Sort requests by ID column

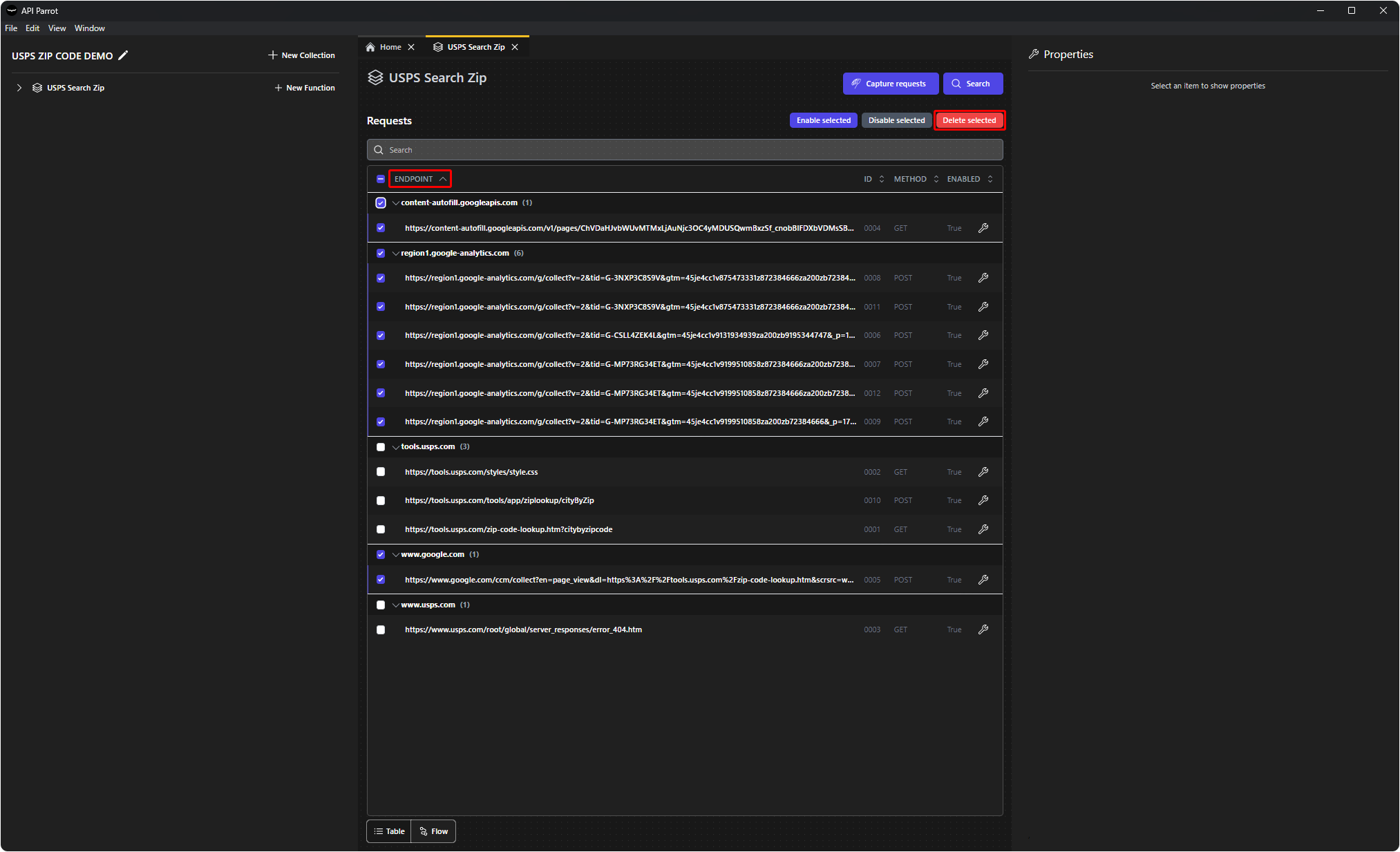coord(873,179)
